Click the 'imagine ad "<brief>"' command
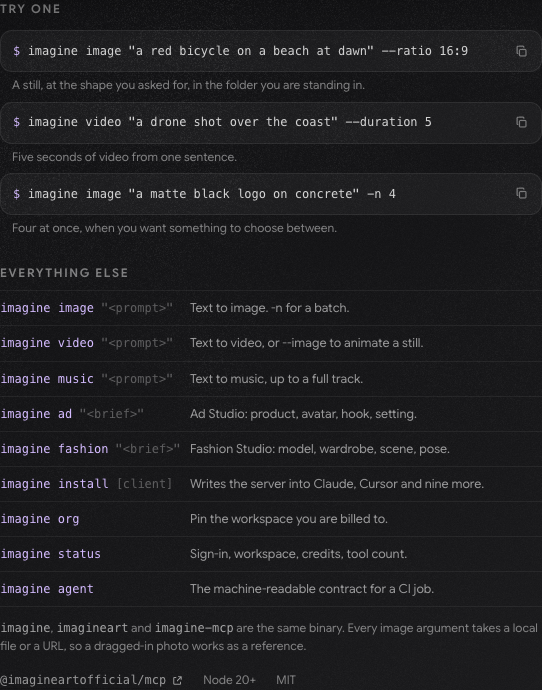This screenshot has height=690, width=542. (x=72, y=414)
